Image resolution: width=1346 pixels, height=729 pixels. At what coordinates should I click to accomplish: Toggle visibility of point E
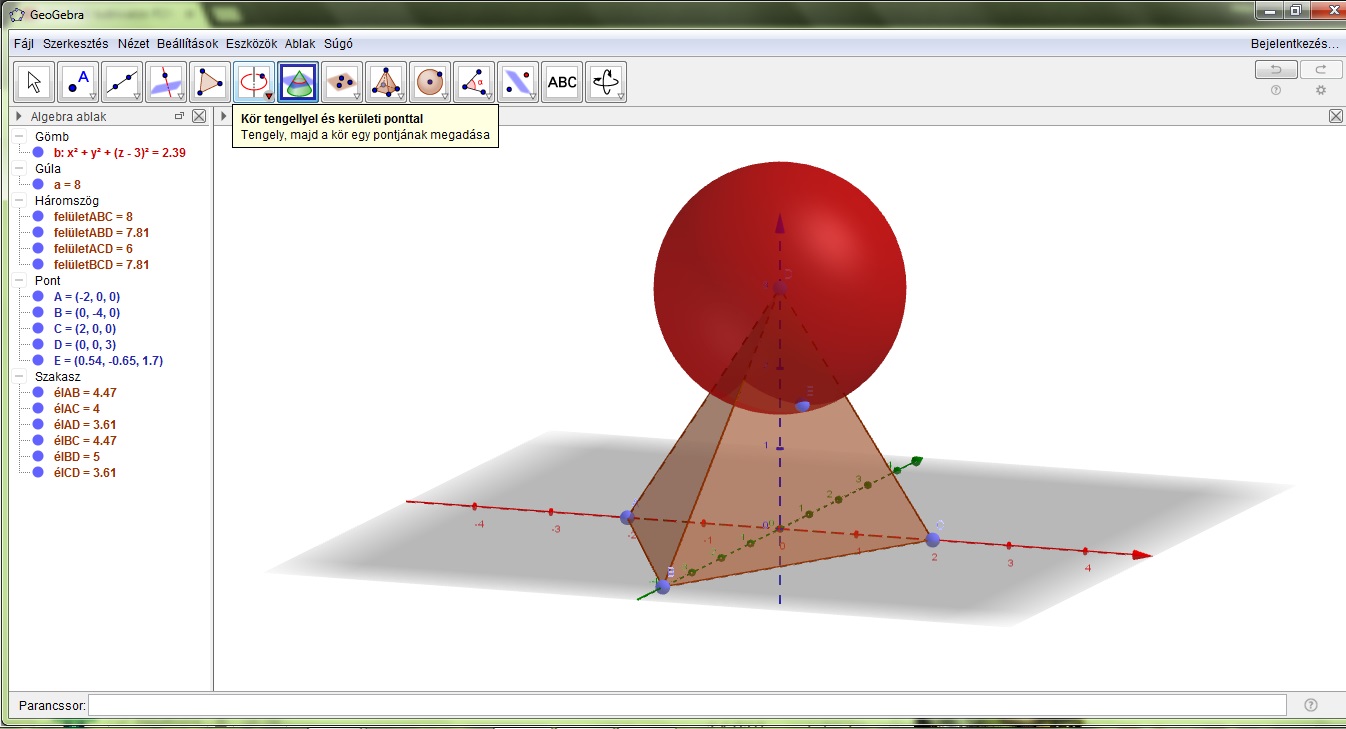click(x=38, y=361)
